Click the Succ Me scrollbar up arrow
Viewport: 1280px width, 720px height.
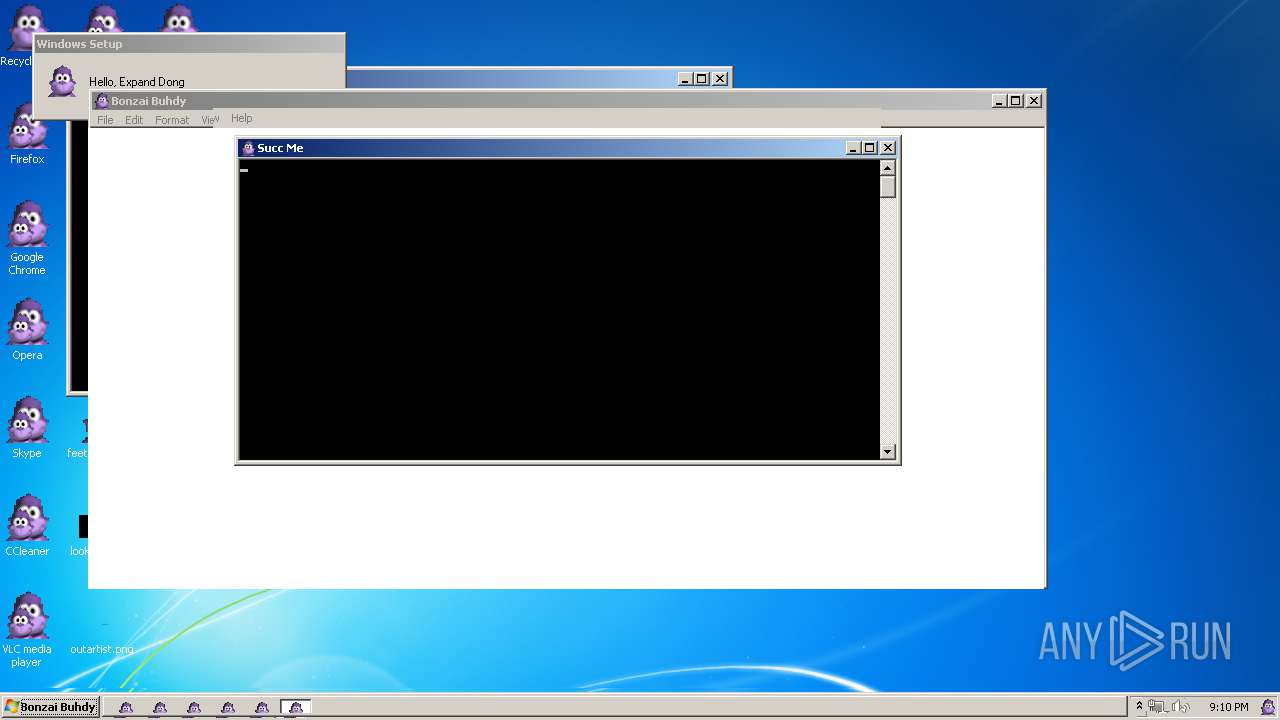(x=888, y=168)
